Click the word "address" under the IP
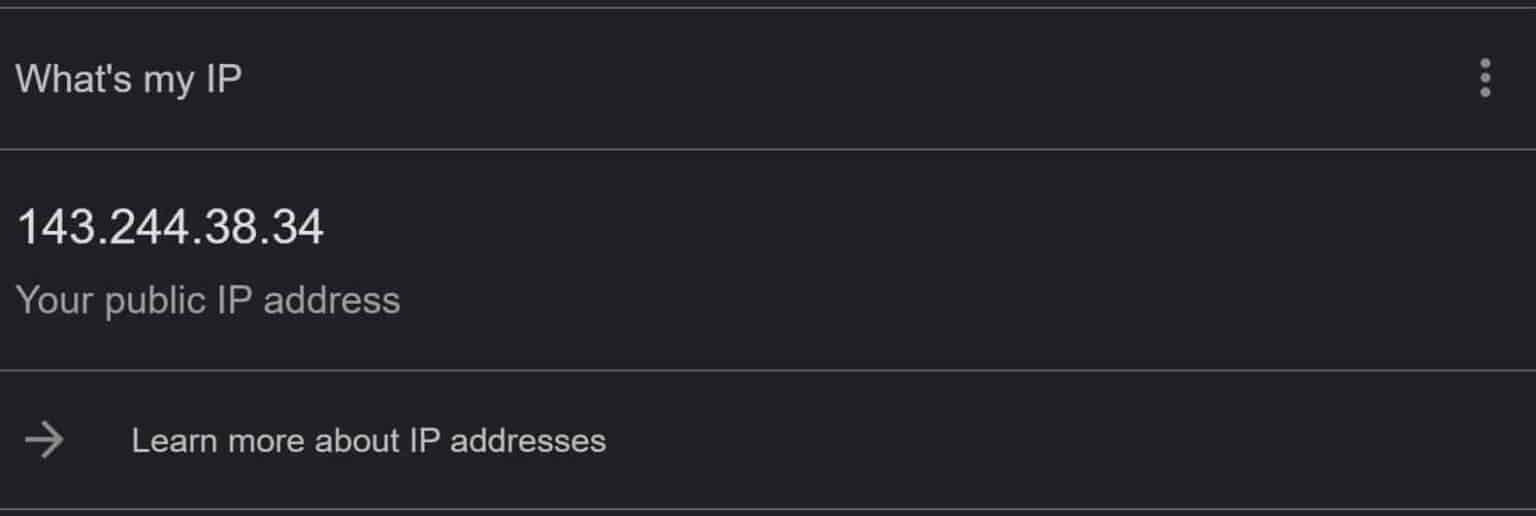This screenshot has height=516, width=1536. tap(331, 300)
